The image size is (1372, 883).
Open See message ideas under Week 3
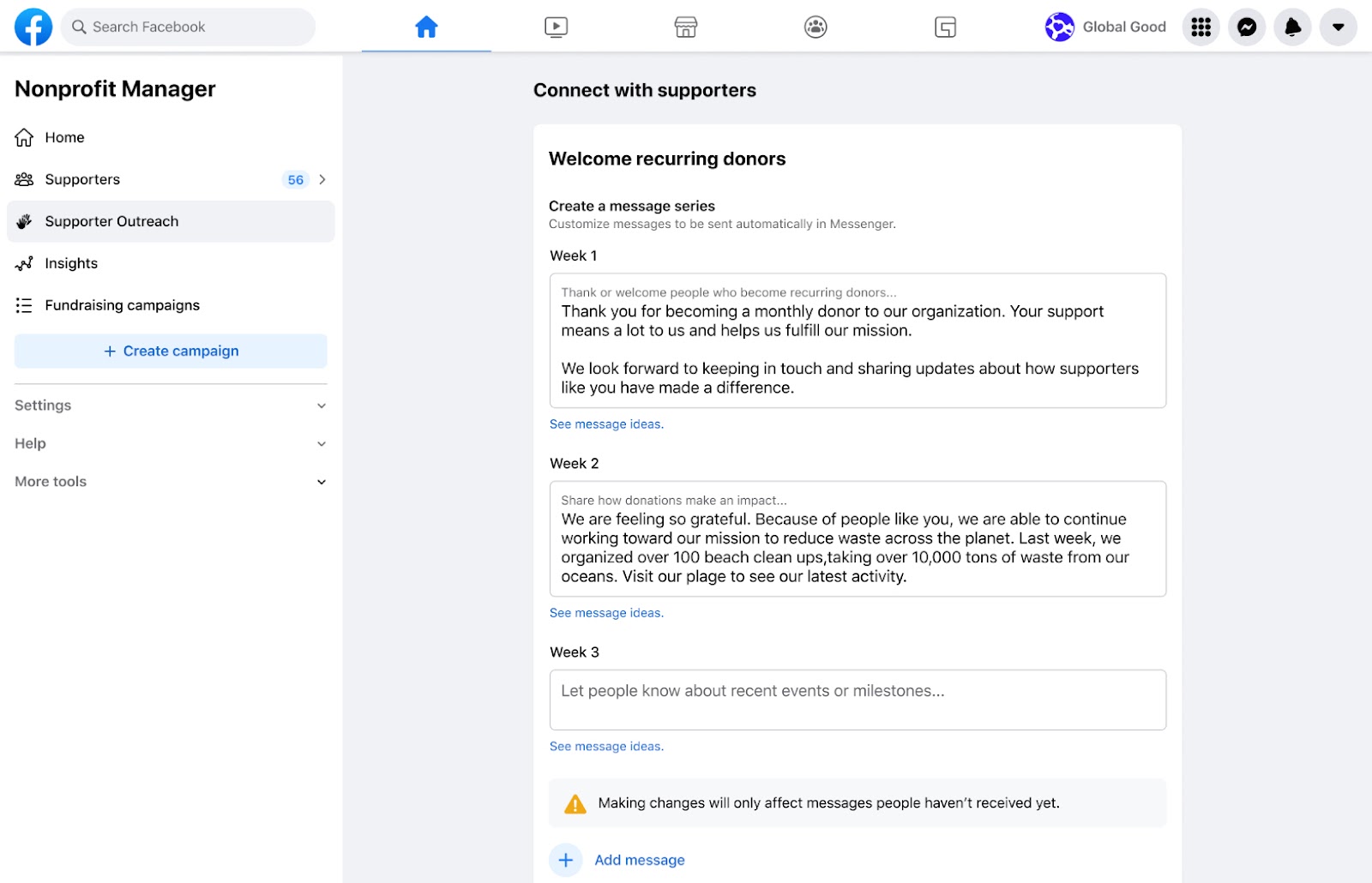(606, 746)
